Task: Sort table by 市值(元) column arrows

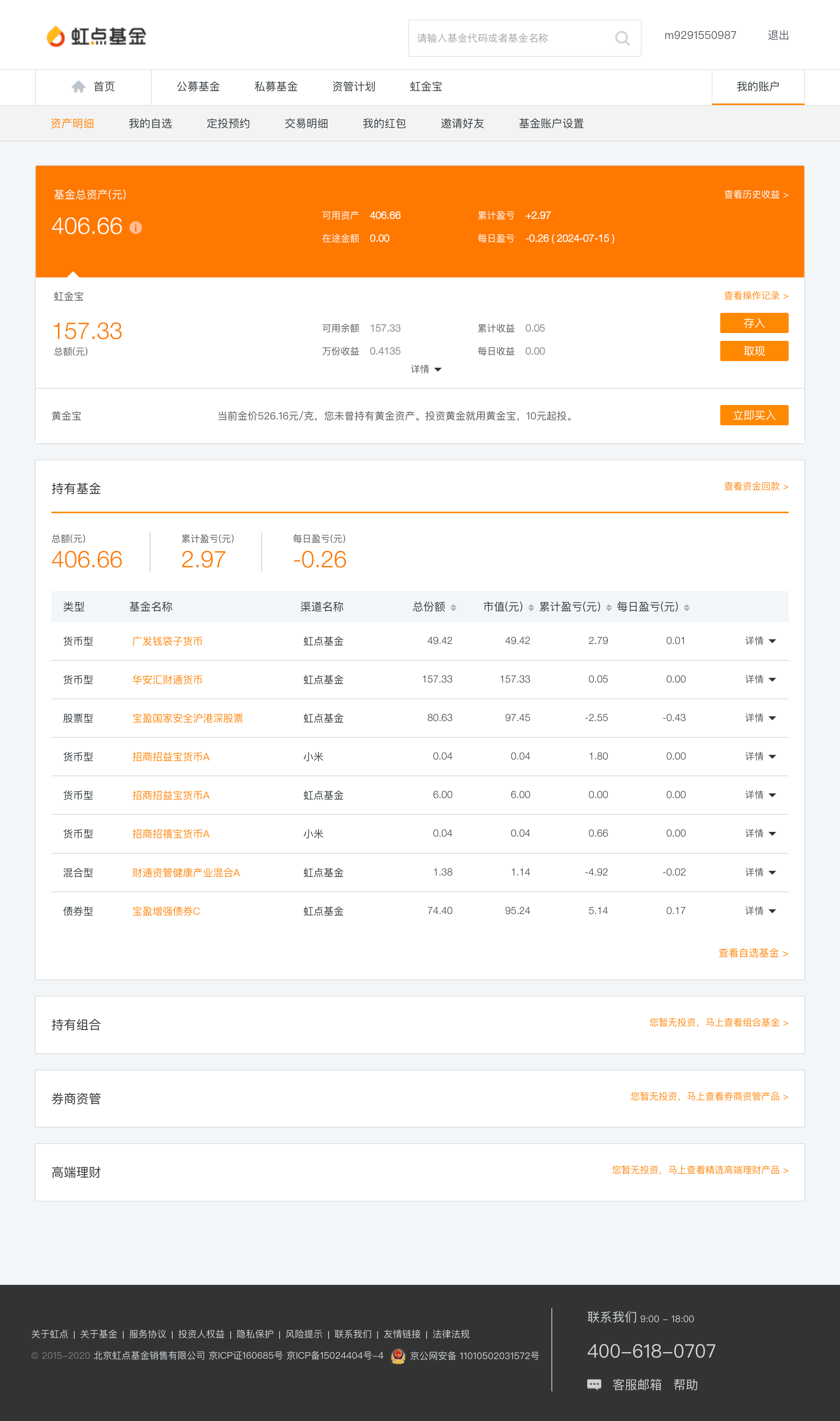Action: tap(531, 608)
